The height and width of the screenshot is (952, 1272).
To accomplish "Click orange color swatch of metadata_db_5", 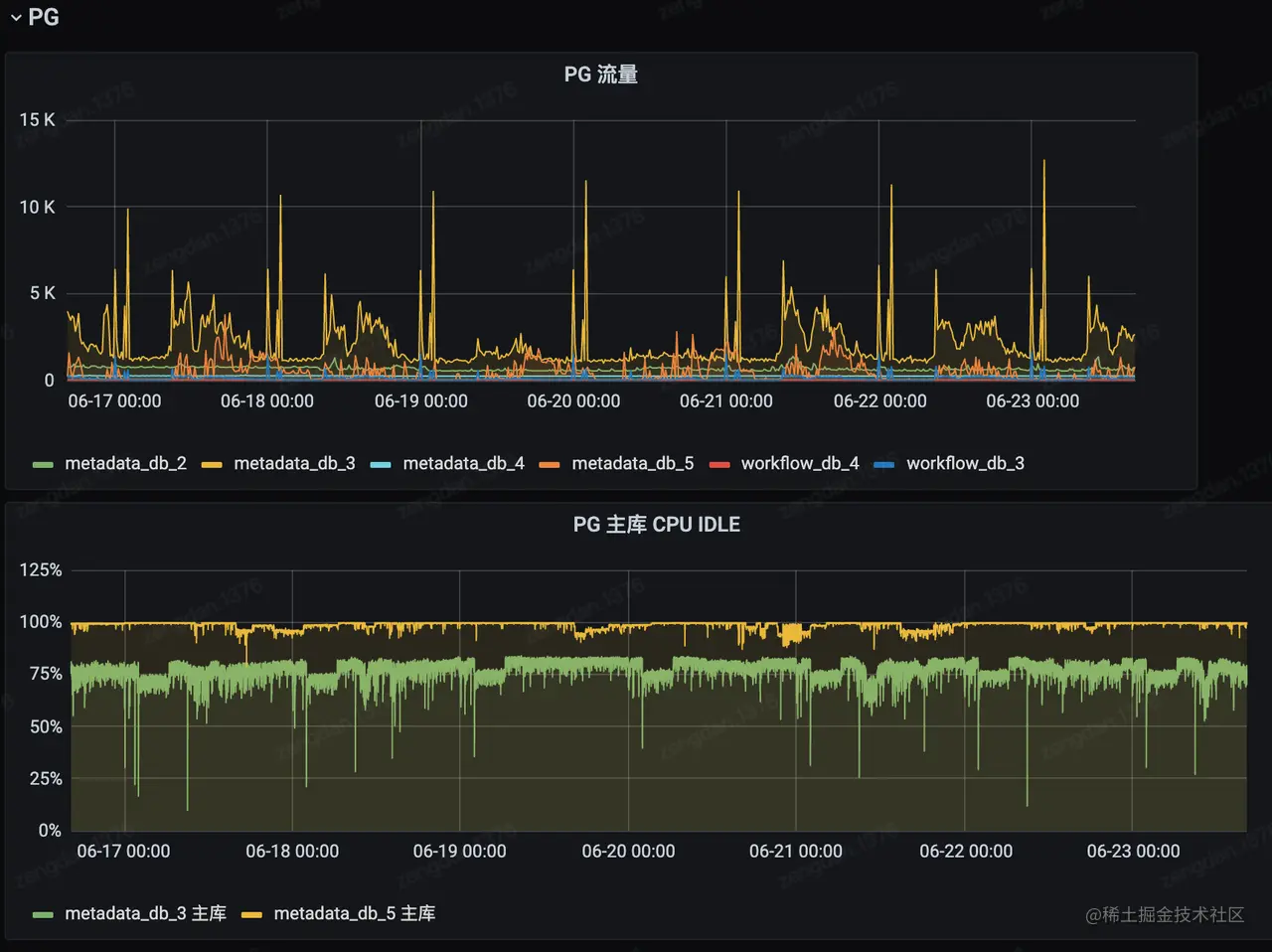I will pos(550,464).
